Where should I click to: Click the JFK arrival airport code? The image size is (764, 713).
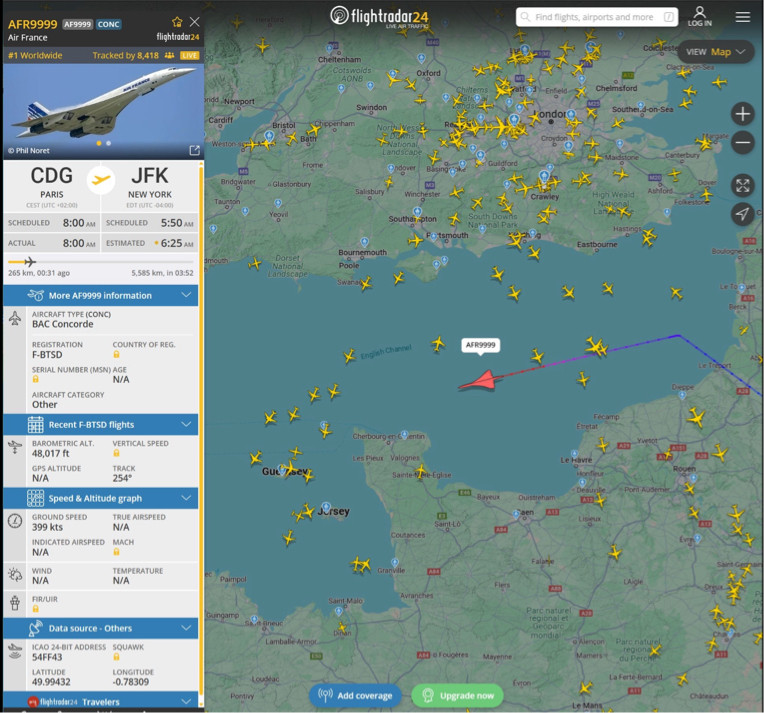[150, 175]
